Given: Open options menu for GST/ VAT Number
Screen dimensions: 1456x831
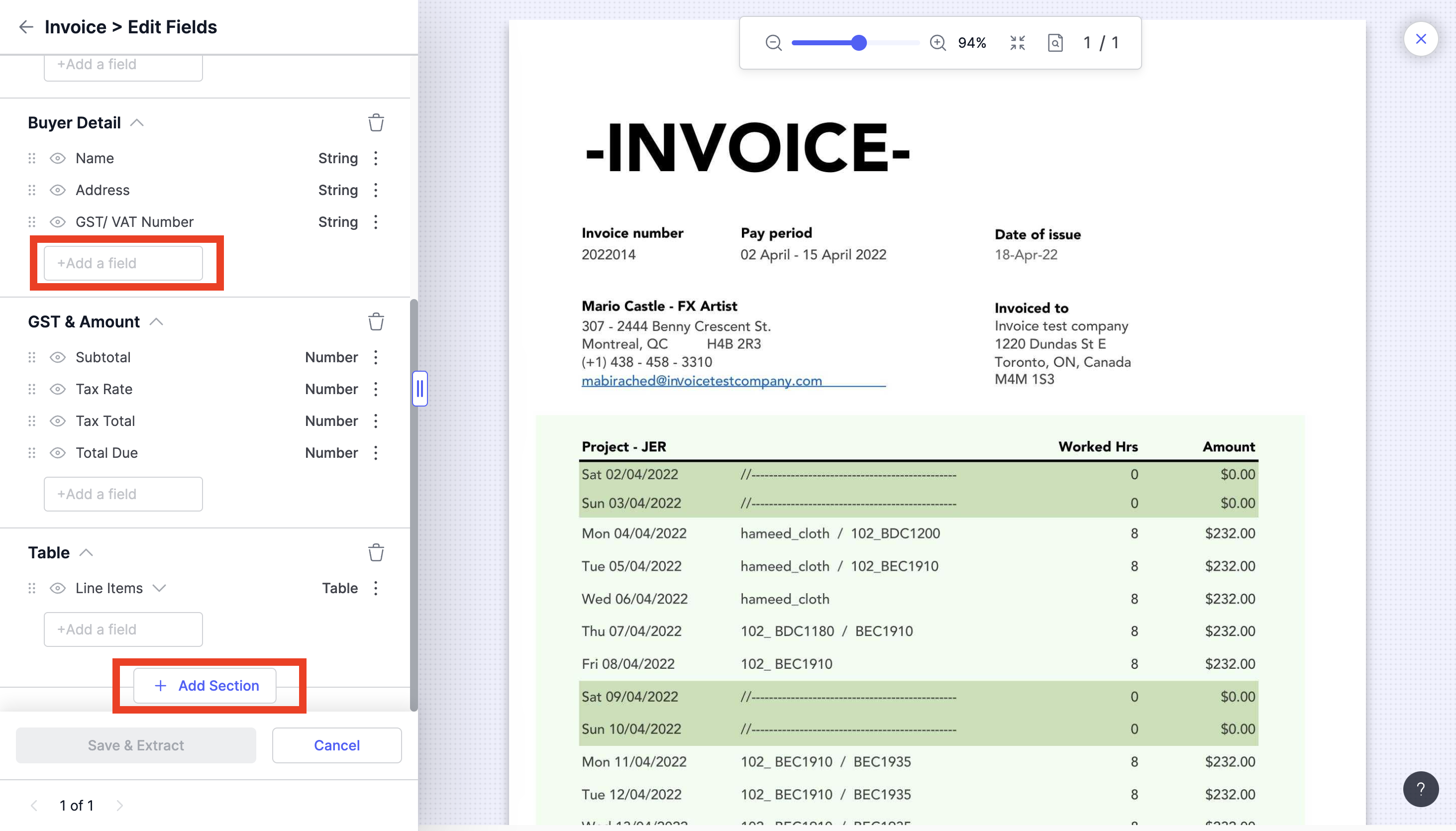Looking at the screenshot, I should point(376,222).
